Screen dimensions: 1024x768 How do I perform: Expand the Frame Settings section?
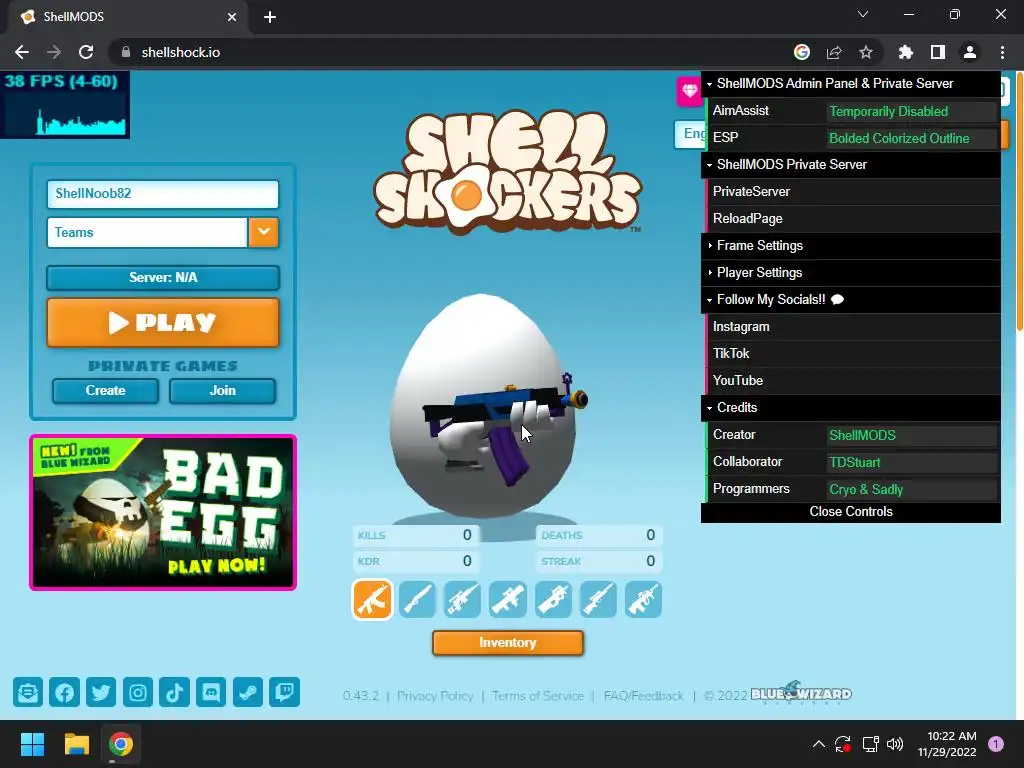click(851, 246)
